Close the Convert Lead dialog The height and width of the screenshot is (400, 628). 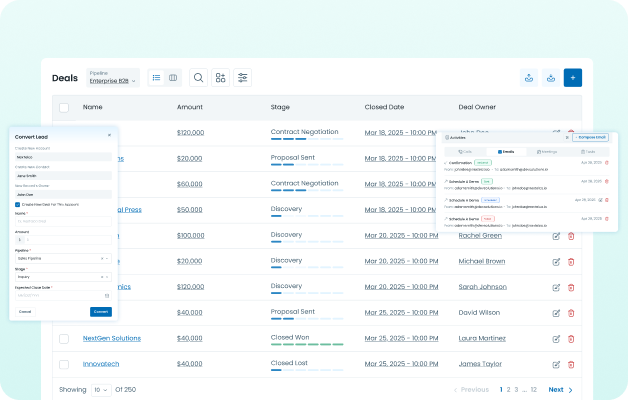110,135
